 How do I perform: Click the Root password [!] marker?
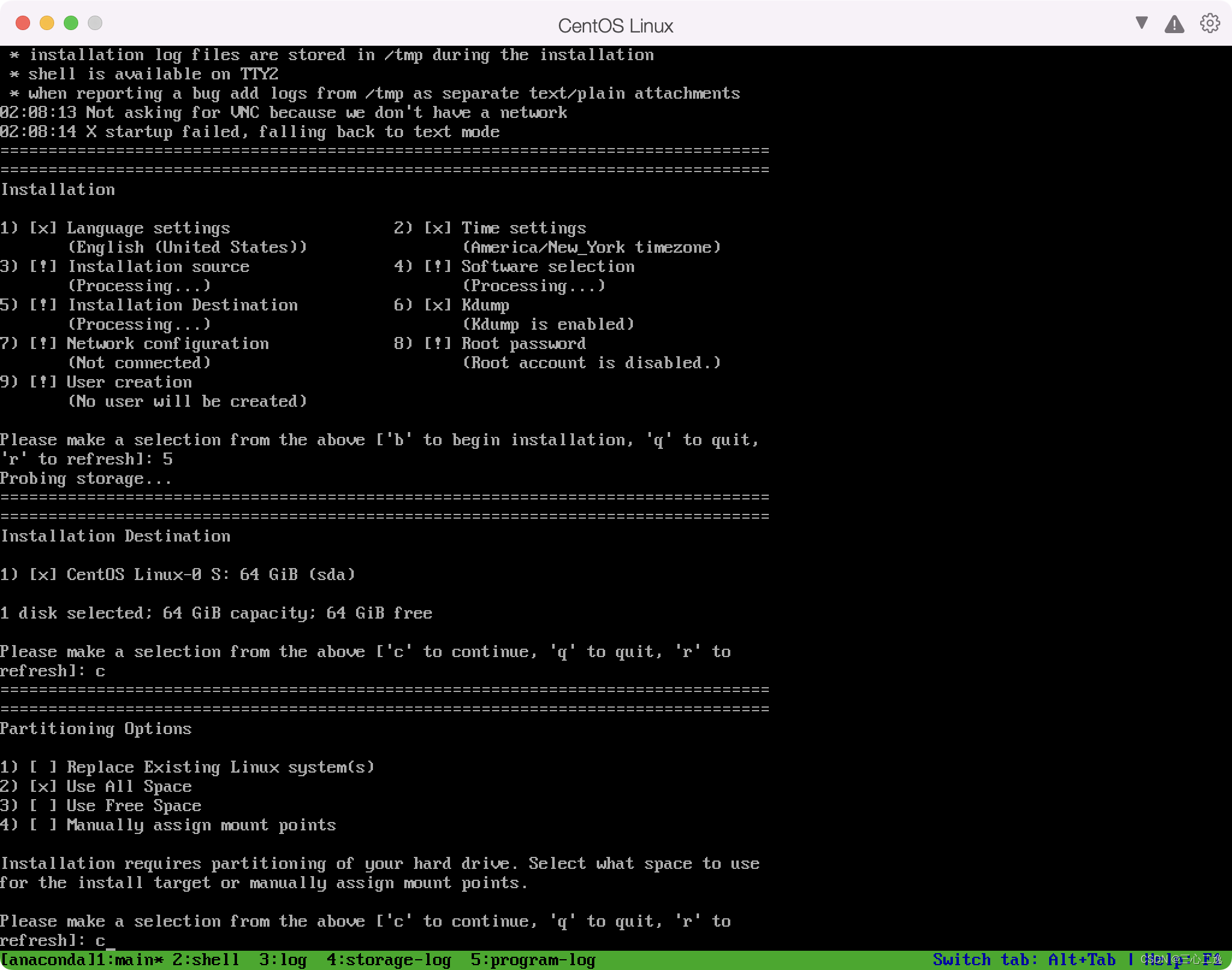point(438,344)
